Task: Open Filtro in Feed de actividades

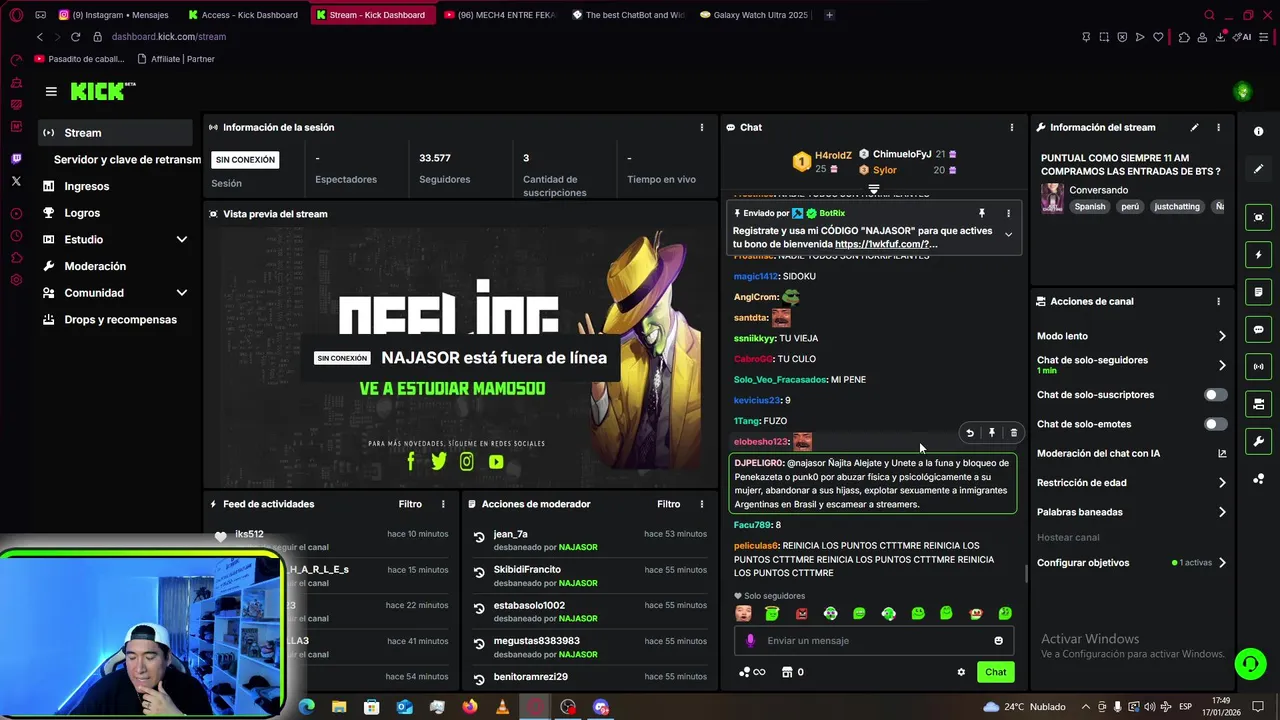Action: pos(410,504)
